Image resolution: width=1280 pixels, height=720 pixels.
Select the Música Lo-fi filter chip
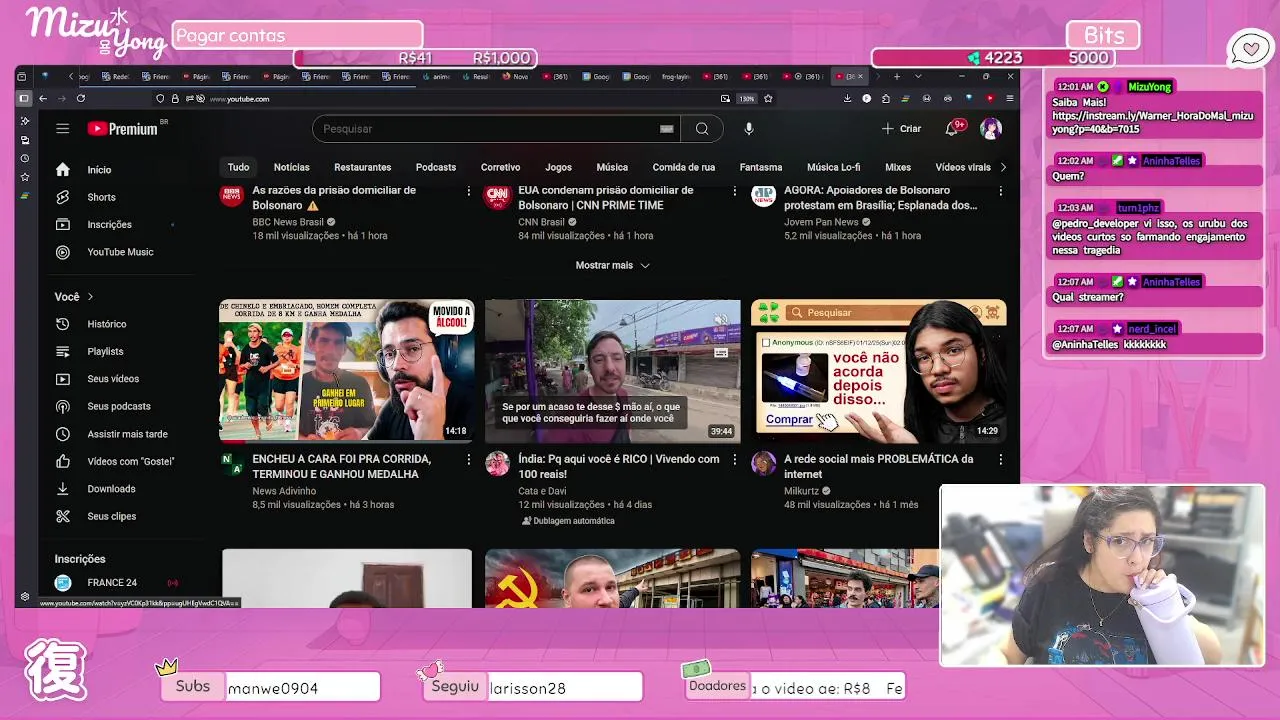[x=833, y=167]
